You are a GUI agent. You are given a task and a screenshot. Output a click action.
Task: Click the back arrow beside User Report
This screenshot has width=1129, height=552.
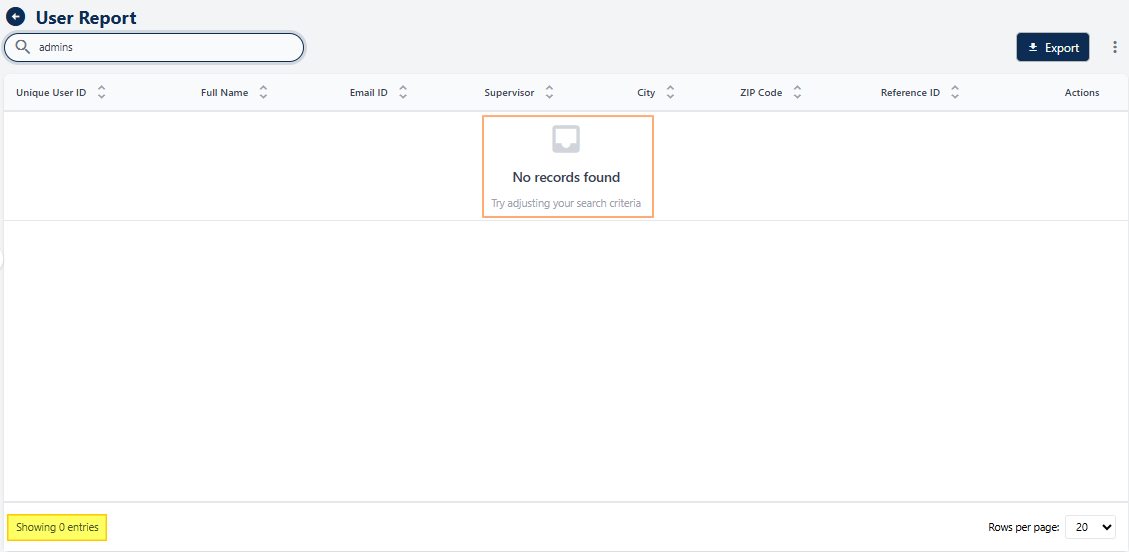16,17
